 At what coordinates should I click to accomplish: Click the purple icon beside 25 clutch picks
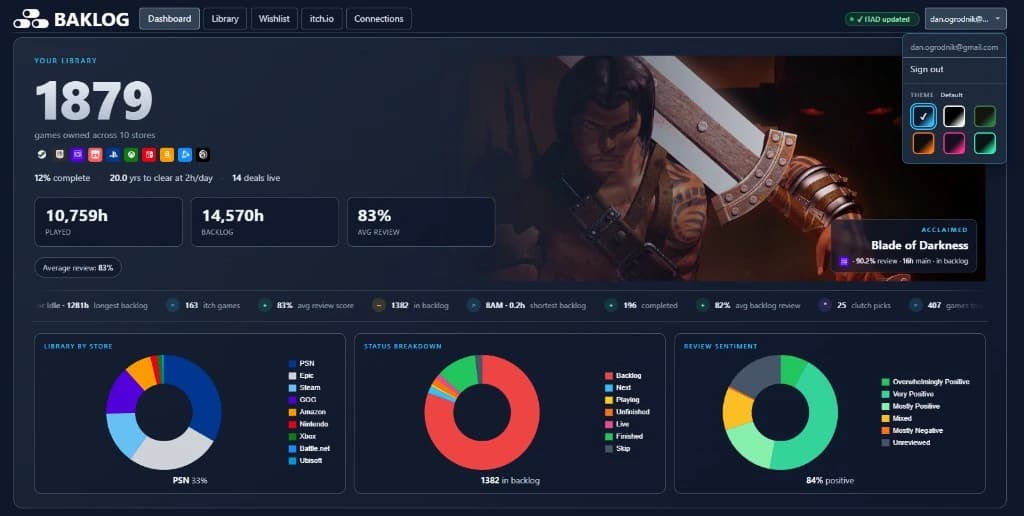825,305
